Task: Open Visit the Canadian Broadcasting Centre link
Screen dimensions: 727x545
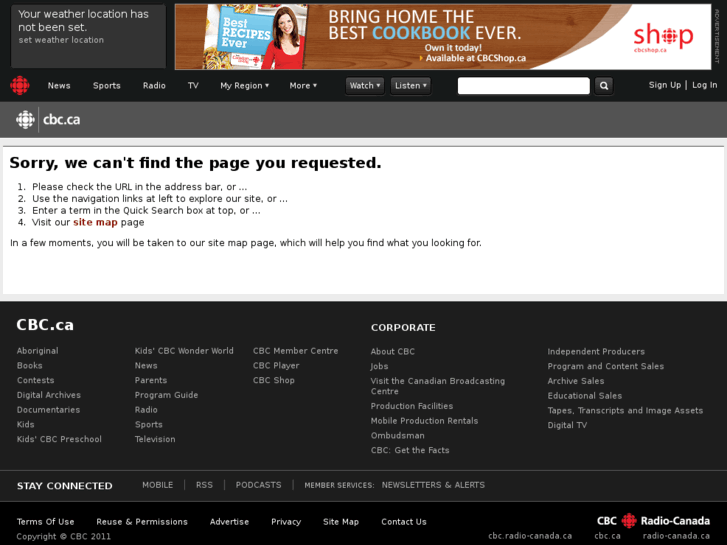Action: 438,386
